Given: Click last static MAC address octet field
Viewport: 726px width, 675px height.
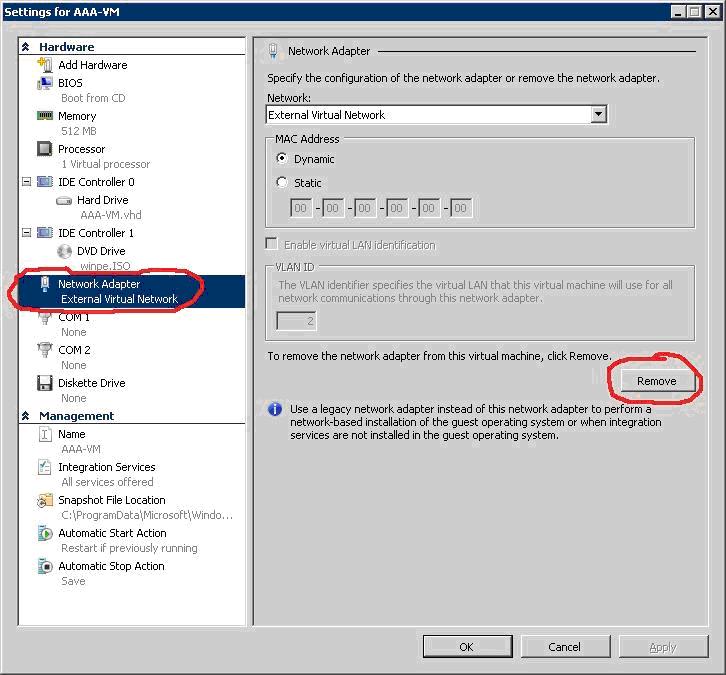Looking at the screenshot, I should pos(461,208).
